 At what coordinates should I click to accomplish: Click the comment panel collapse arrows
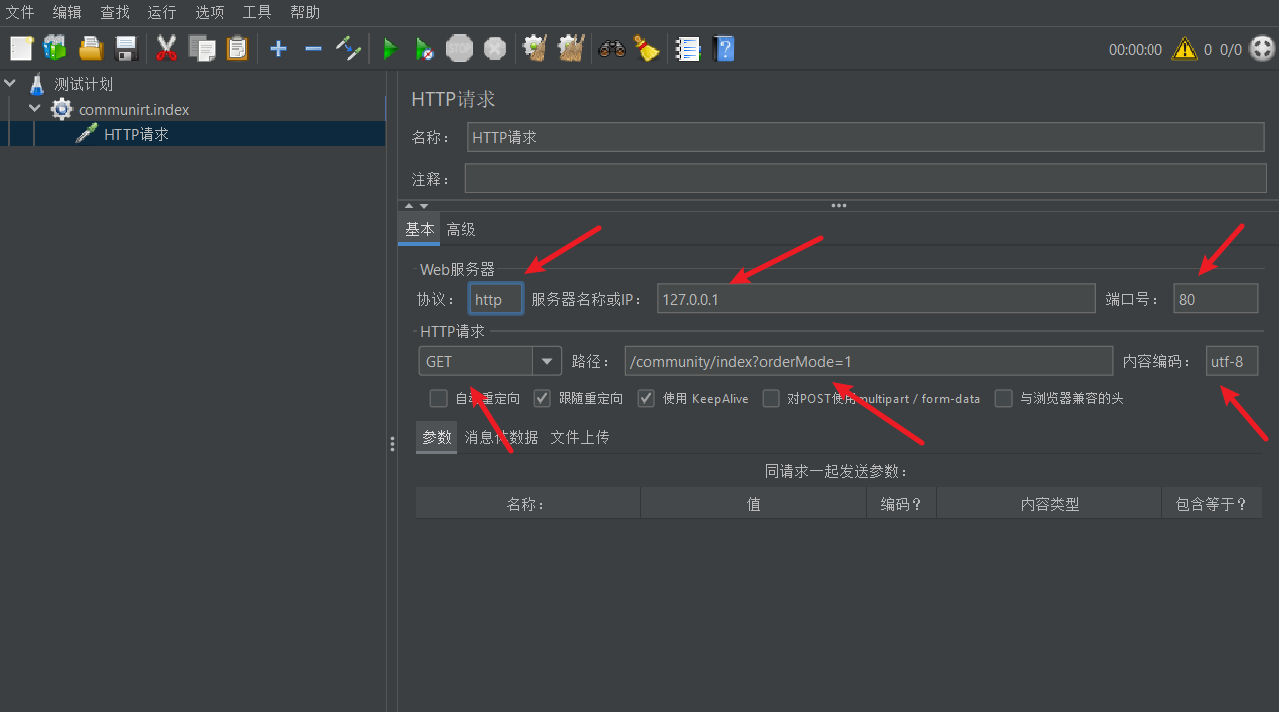[x=416, y=206]
